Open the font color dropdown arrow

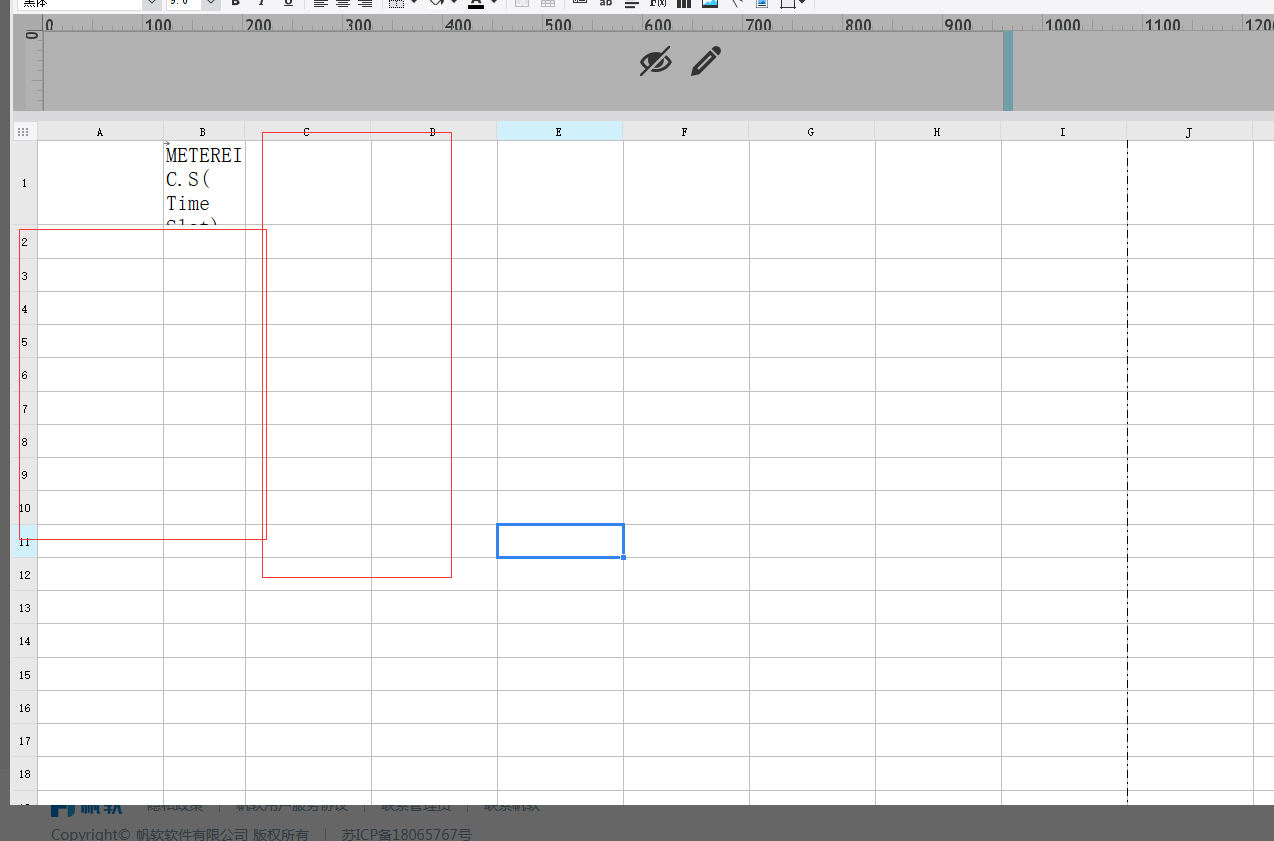pos(494,3)
